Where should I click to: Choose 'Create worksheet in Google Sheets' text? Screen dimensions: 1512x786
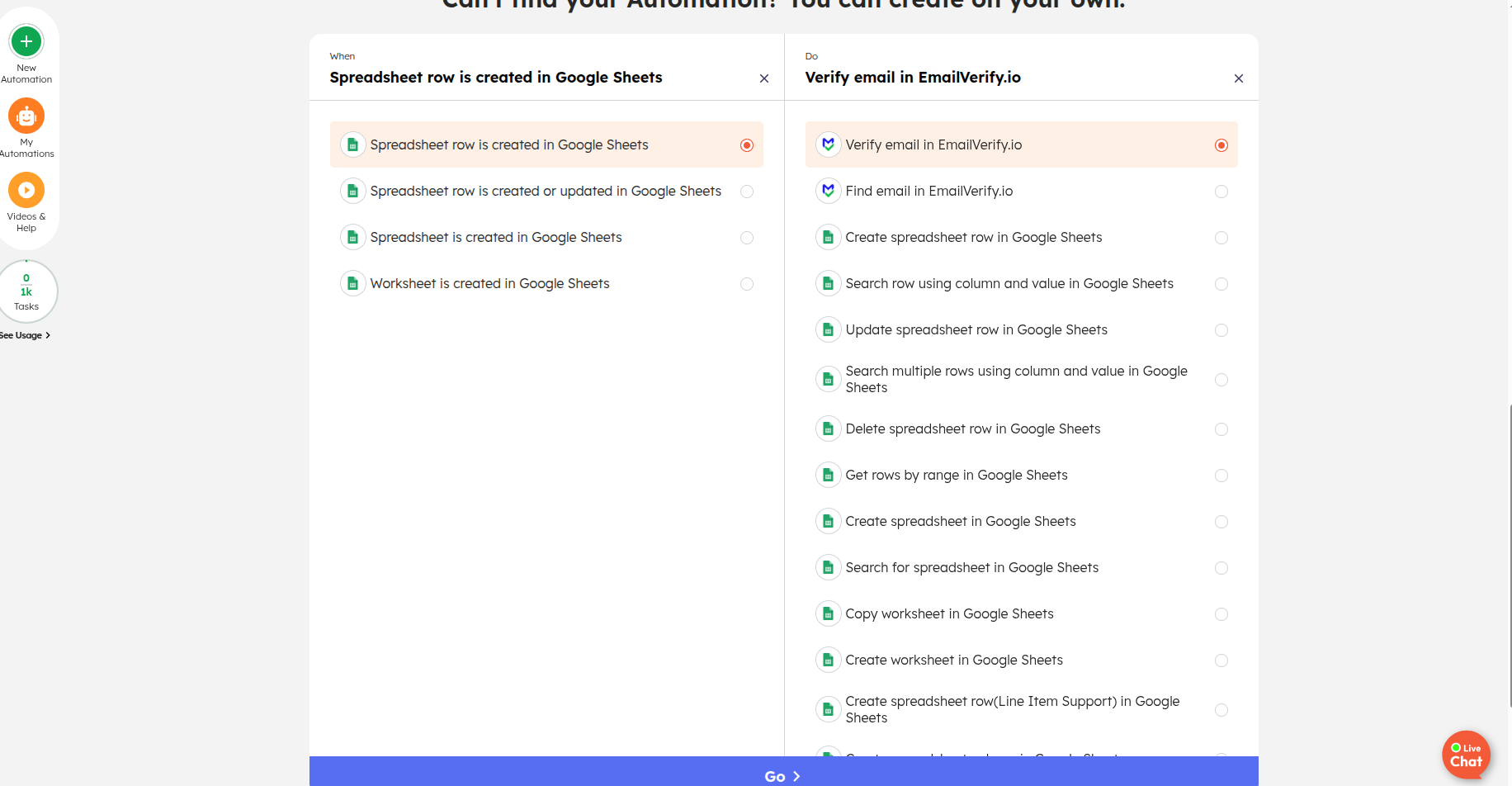coord(954,661)
